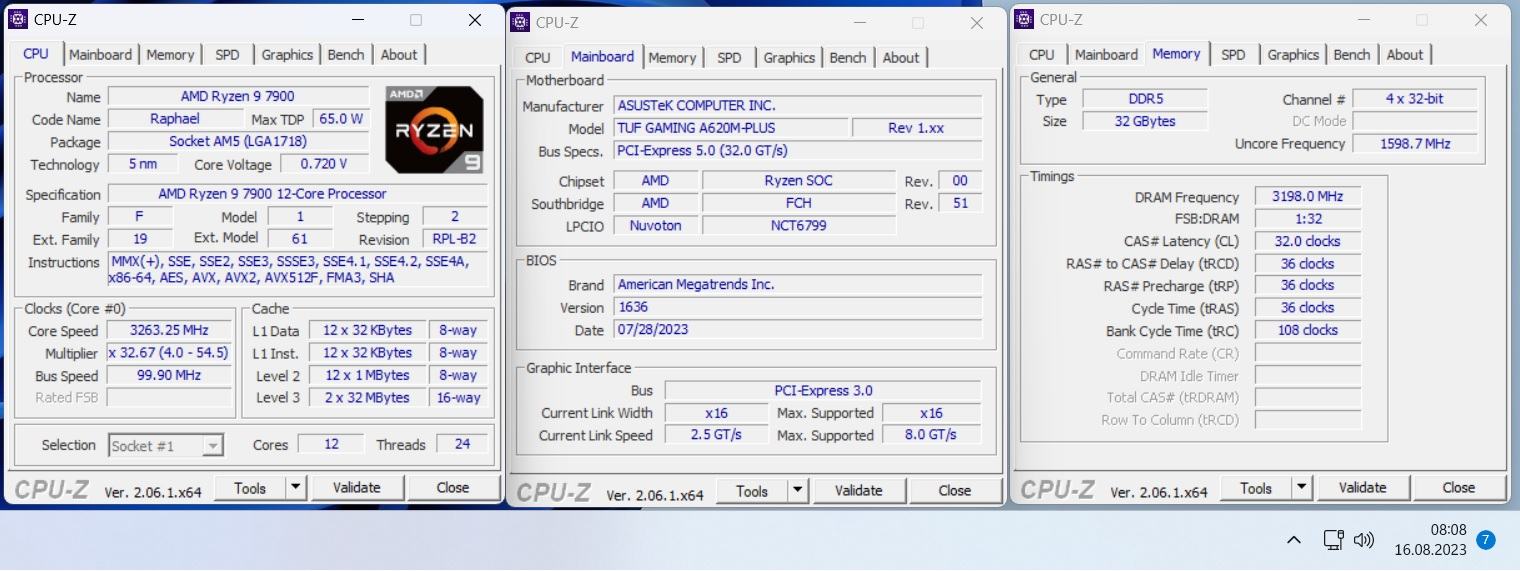Click the Validate button in the Mainboard window
1520x571 pixels.
(859, 491)
